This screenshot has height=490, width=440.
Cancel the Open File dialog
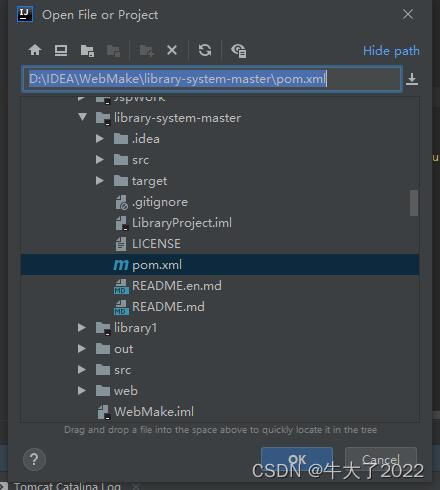[x=381, y=460]
